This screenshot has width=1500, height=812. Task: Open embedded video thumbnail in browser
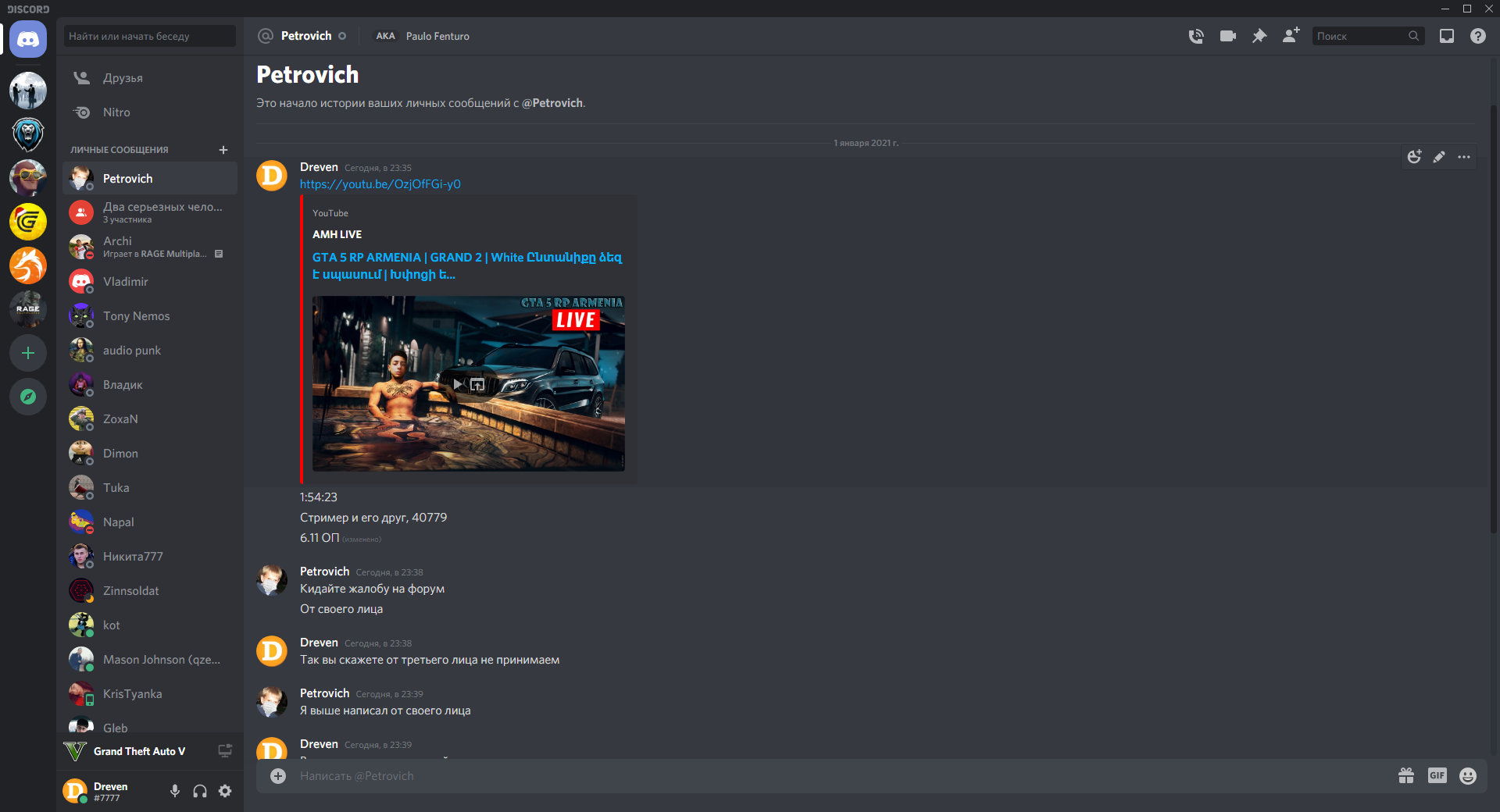coord(477,384)
